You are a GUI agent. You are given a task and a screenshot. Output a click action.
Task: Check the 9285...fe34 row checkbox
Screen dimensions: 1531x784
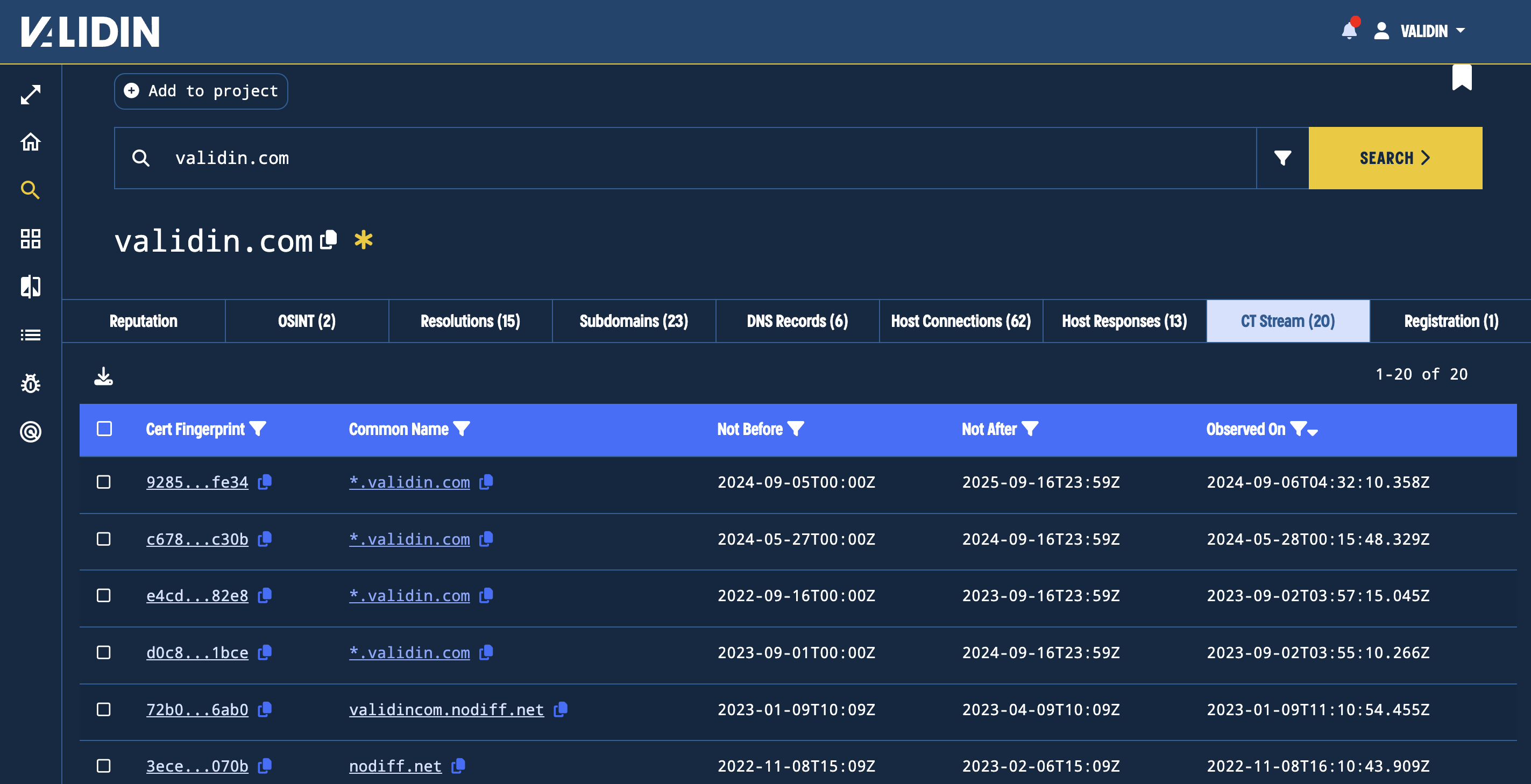[x=104, y=482]
